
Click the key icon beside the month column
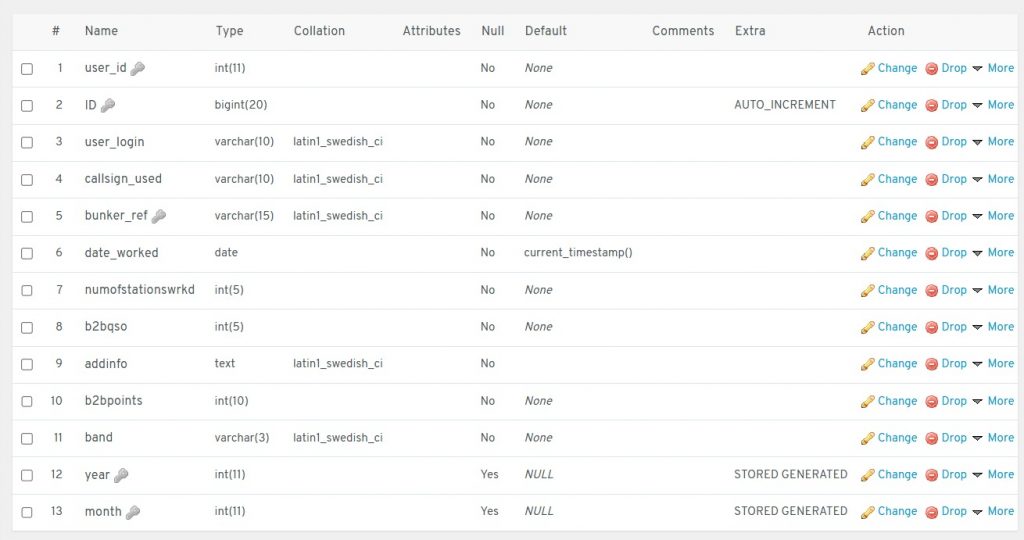pyautogui.click(x=132, y=512)
